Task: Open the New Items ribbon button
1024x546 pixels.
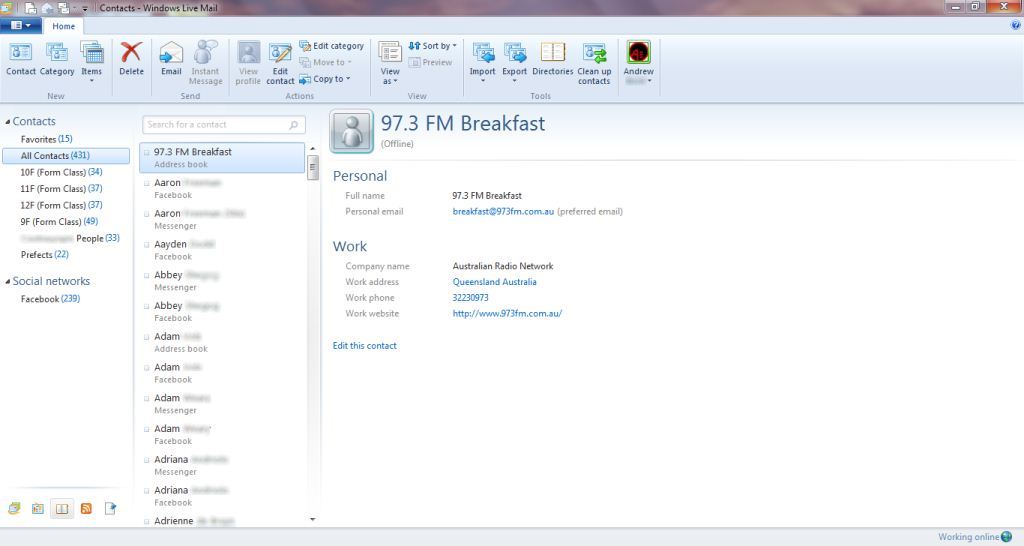Action: [x=91, y=62]
